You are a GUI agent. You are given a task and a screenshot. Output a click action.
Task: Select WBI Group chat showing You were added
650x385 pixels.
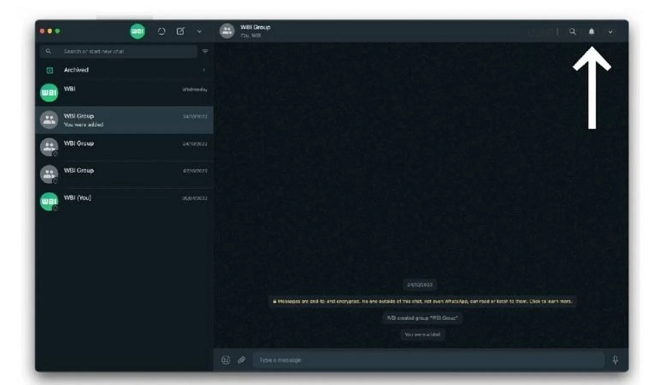[x=124, y=120]
